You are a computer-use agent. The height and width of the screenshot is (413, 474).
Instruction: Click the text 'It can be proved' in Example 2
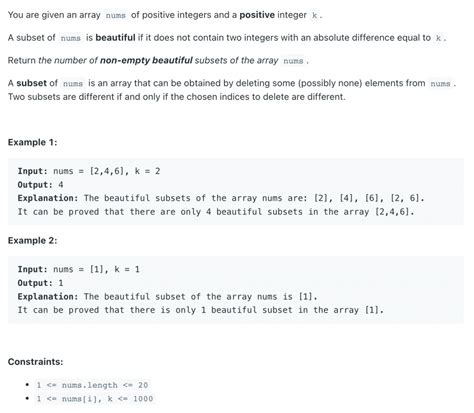point(58,310)
